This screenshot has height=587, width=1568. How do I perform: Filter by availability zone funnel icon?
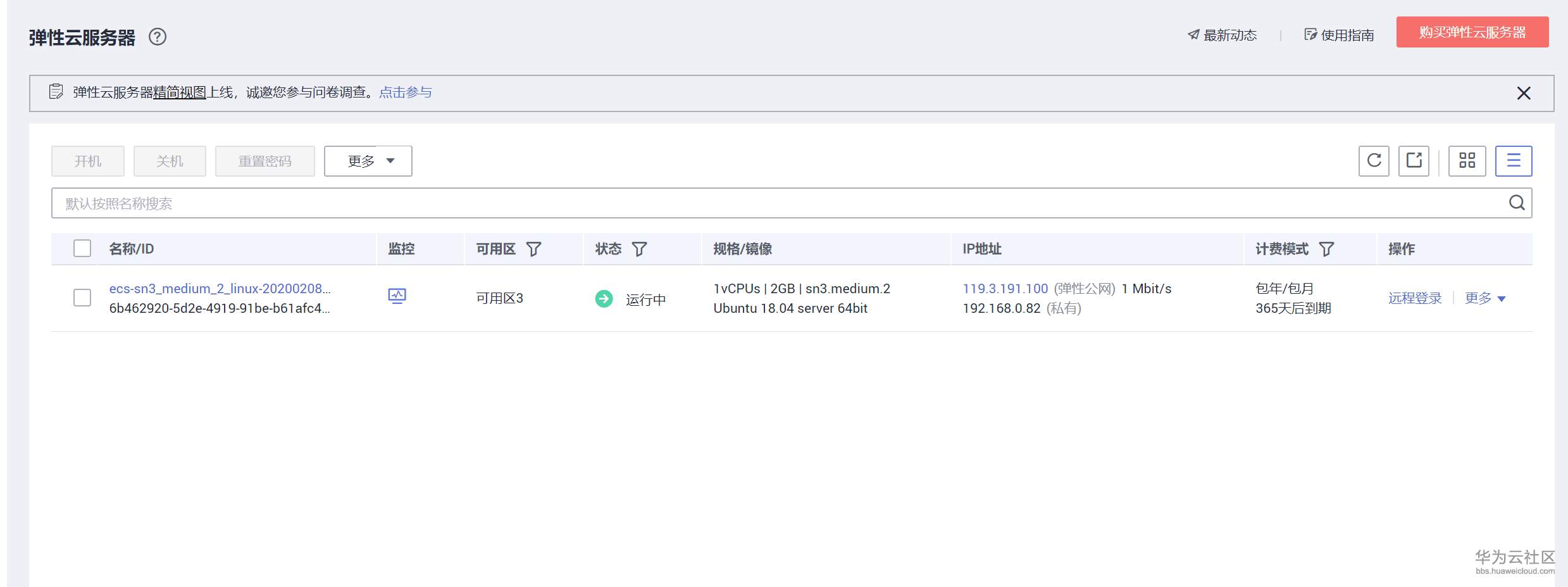coord(534,249)
